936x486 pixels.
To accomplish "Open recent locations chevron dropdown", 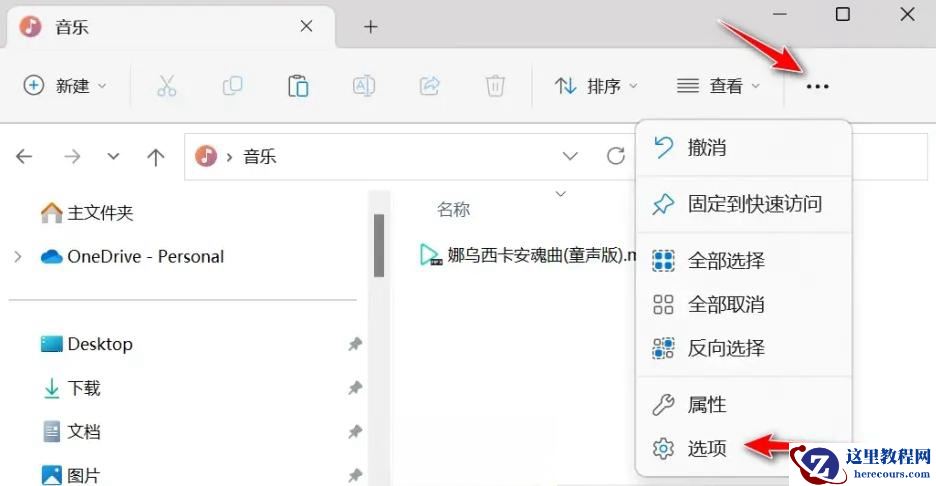I will pos(113,156).
